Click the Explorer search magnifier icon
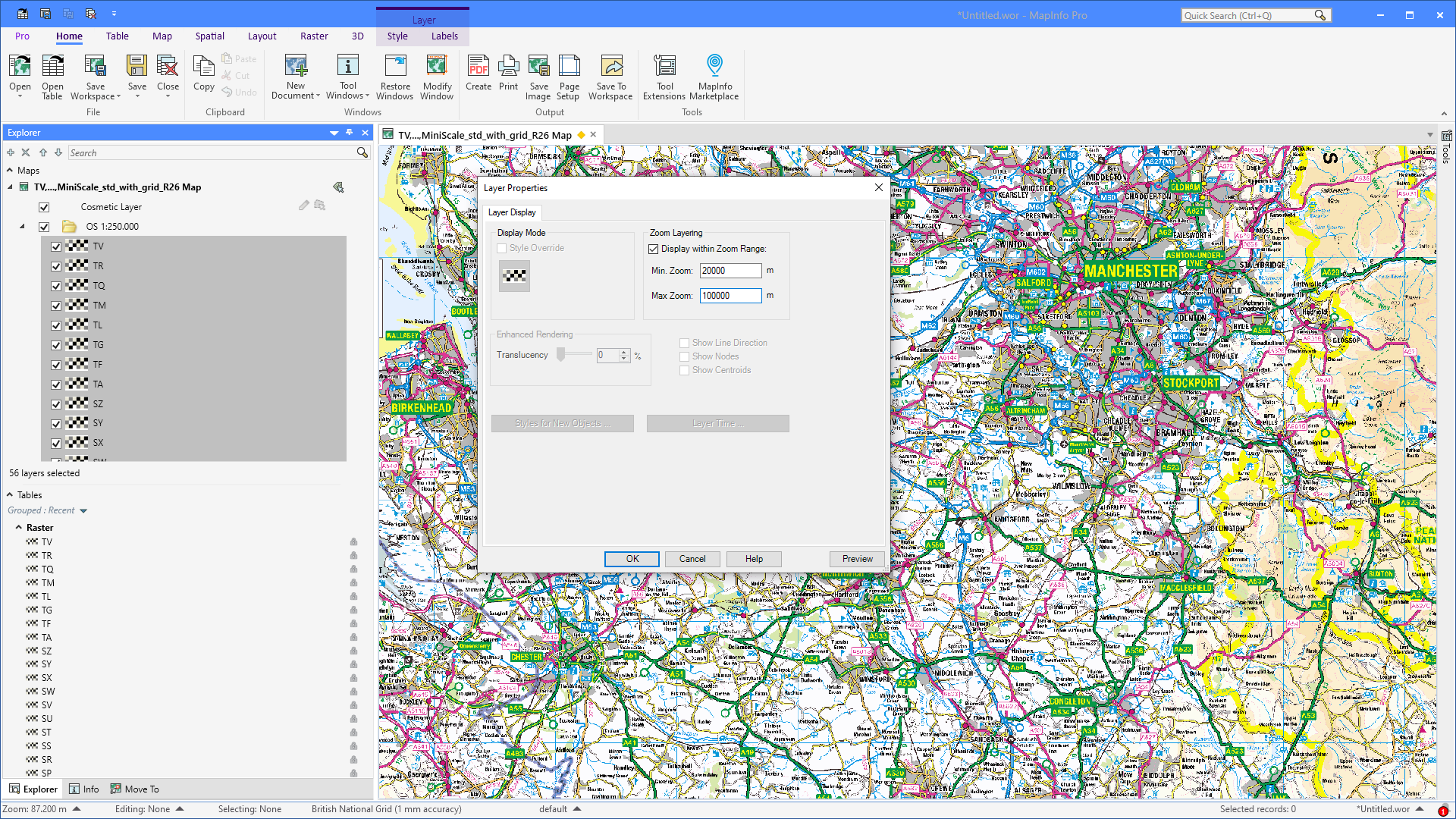Screen dimensions: 1456x819 (x=362, y=152)
